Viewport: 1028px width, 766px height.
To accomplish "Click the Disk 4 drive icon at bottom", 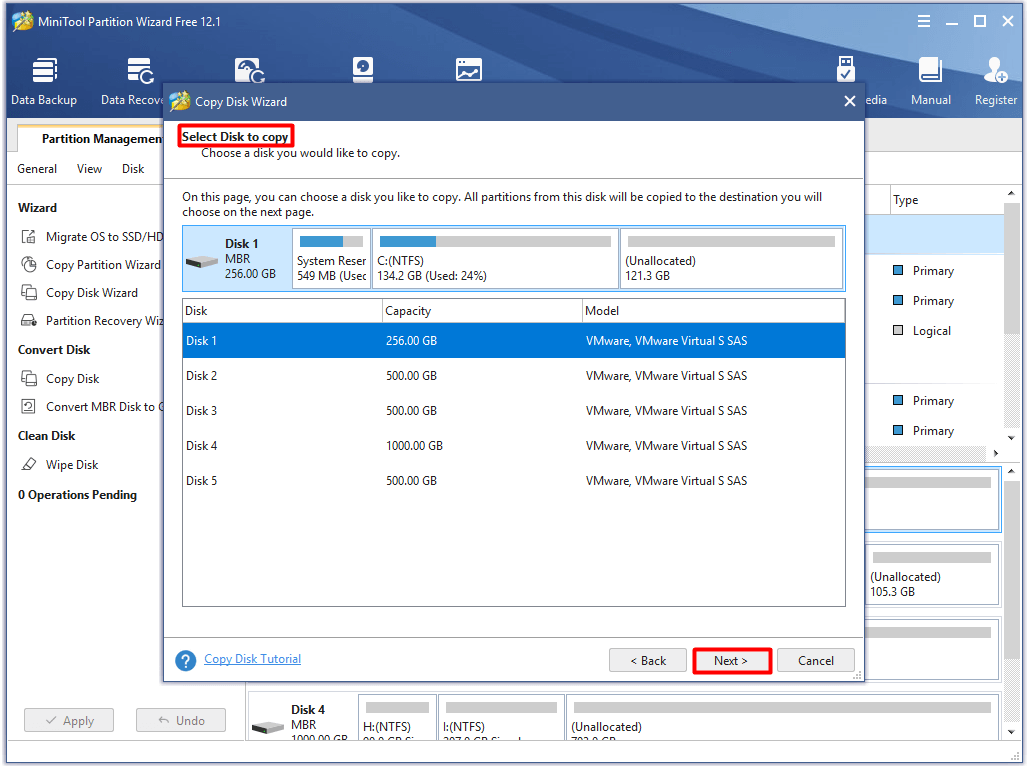I will click(268, 728).
